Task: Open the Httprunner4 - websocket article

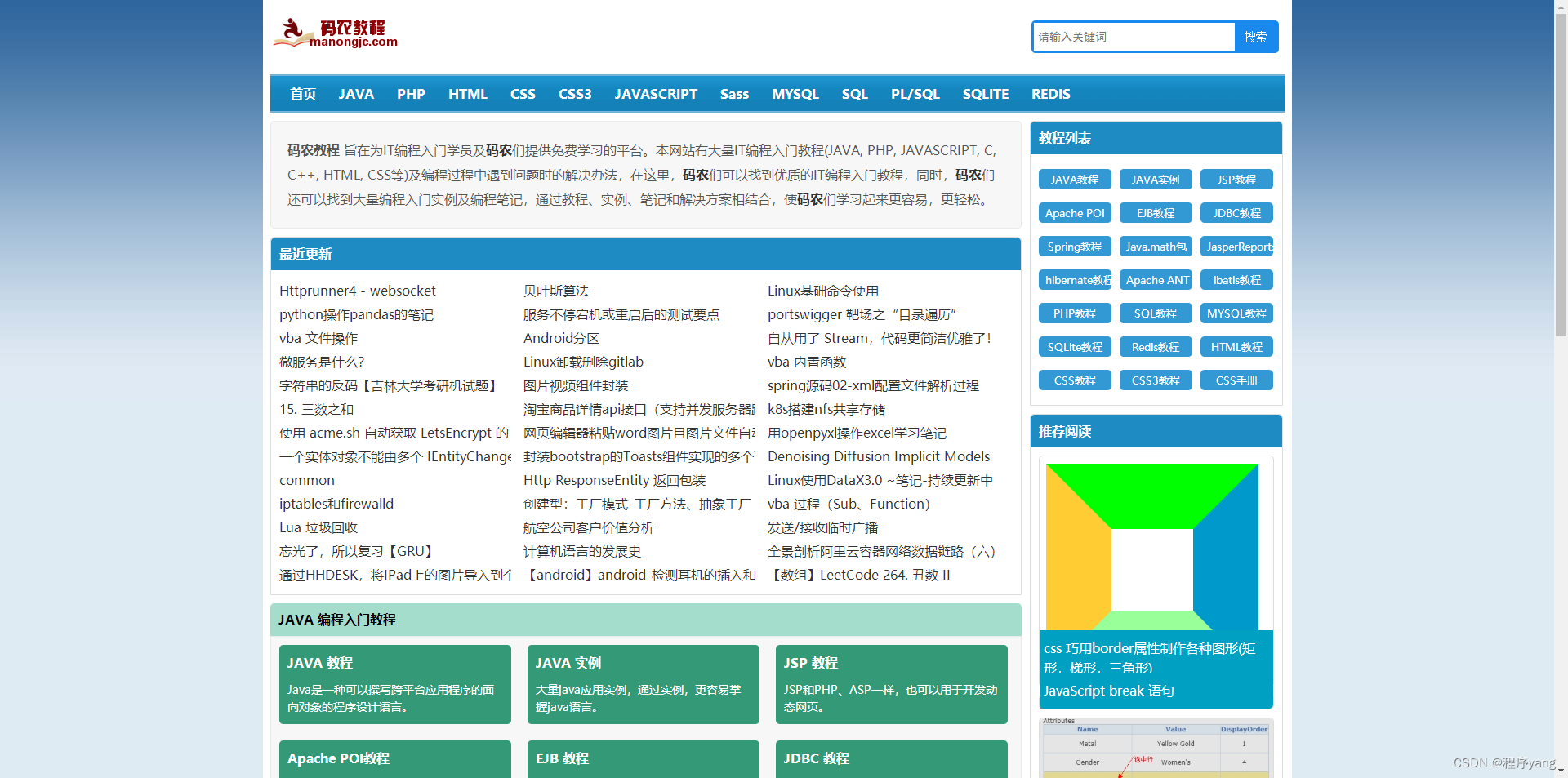Action: 358,291
